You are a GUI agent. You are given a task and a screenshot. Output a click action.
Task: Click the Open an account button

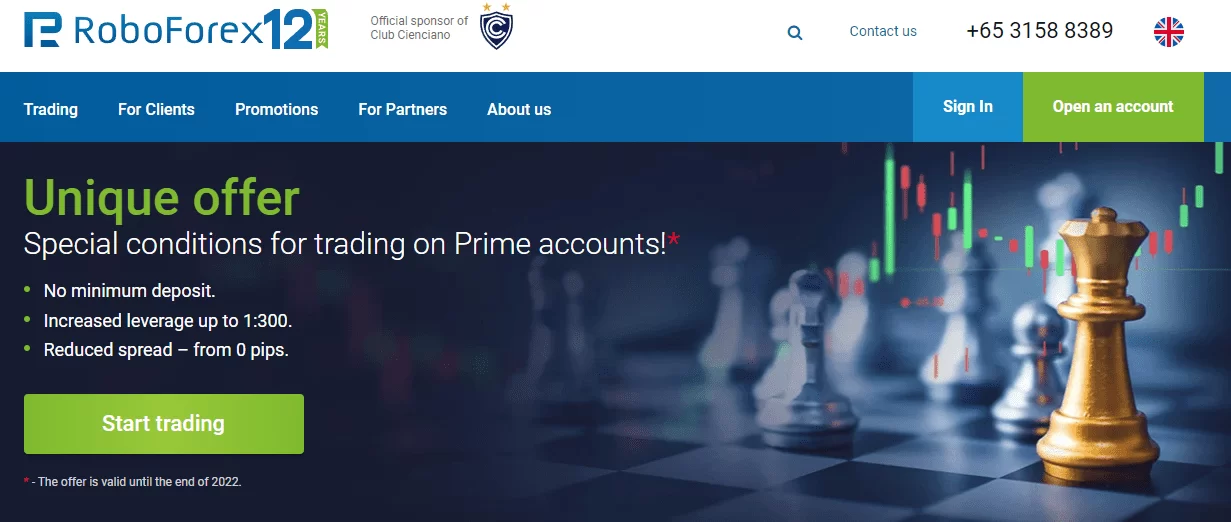[x=1113, y=107]
